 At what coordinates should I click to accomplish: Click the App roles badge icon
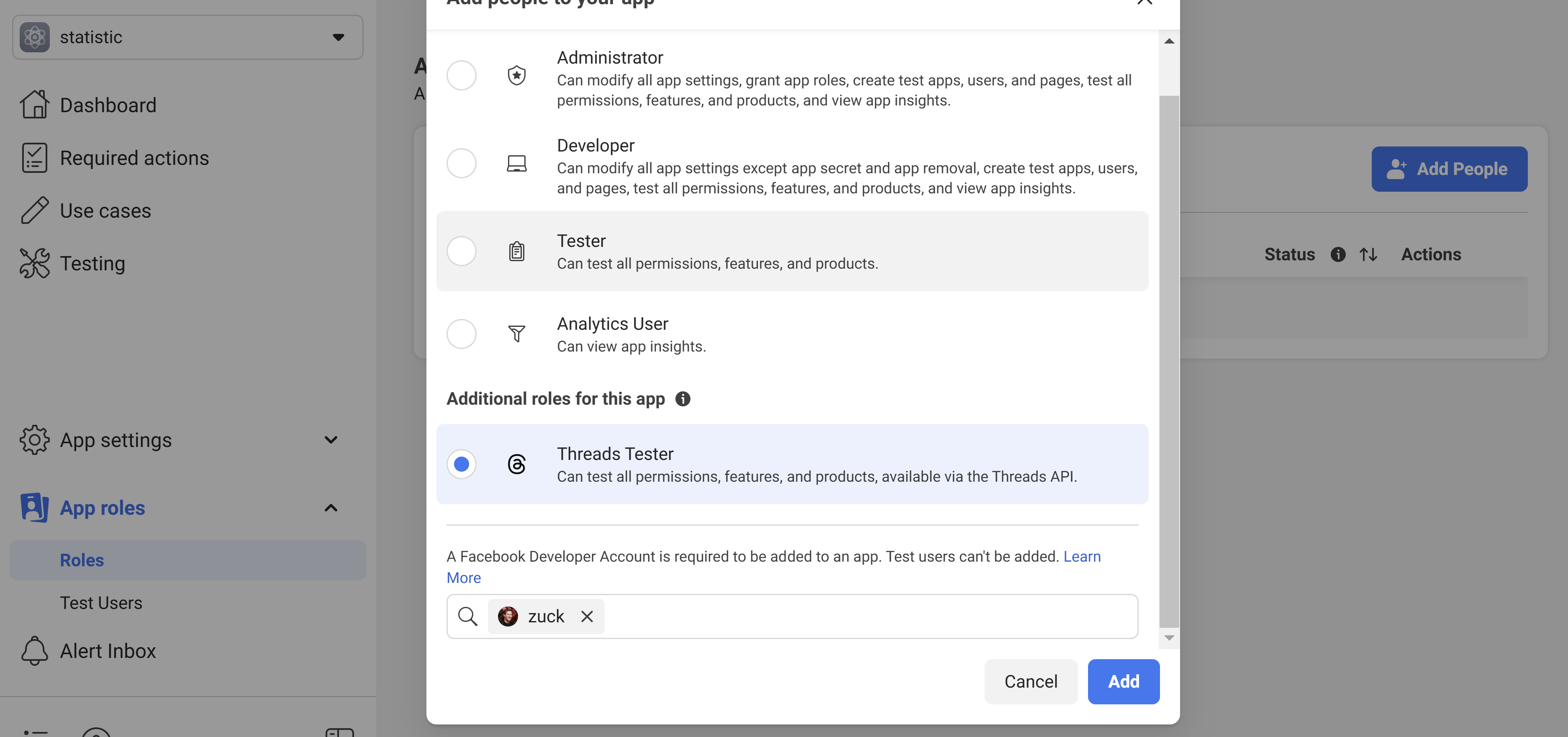point(35,508)
